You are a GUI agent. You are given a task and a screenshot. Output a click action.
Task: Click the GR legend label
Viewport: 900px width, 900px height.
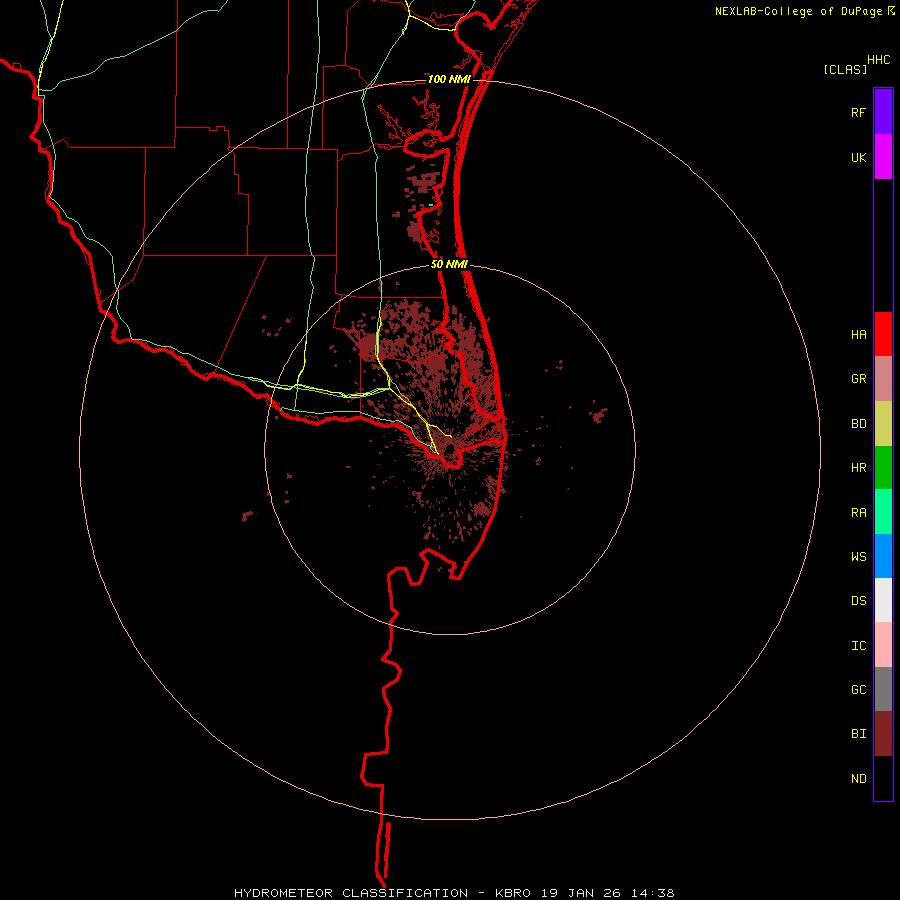coord(858,379)
